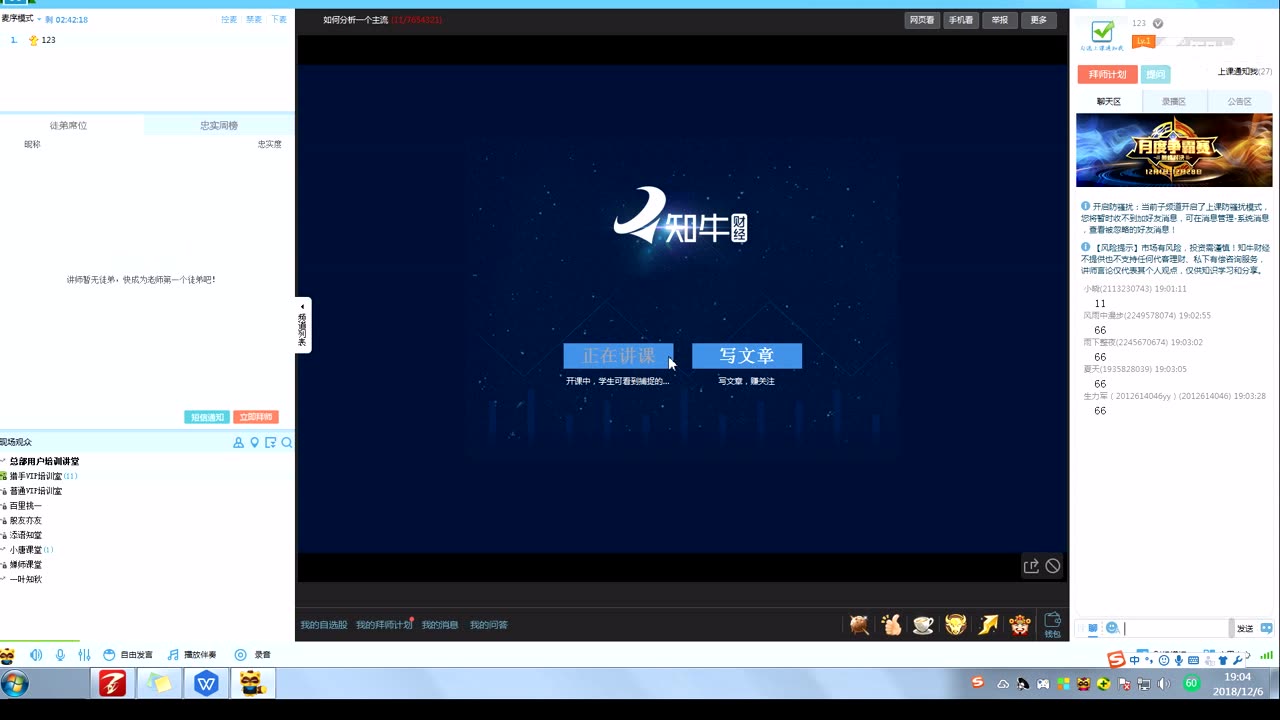Open the 钱包 wallet icon
This screenshot has height=720, width=1280.
click(1052, 626)
